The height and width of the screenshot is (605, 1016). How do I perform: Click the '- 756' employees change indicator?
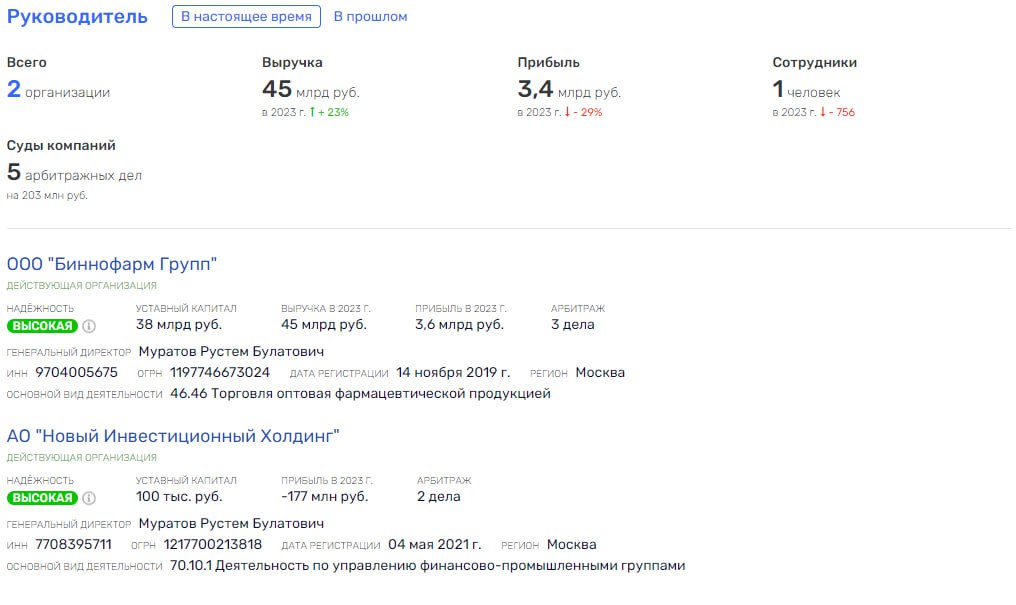838,112
